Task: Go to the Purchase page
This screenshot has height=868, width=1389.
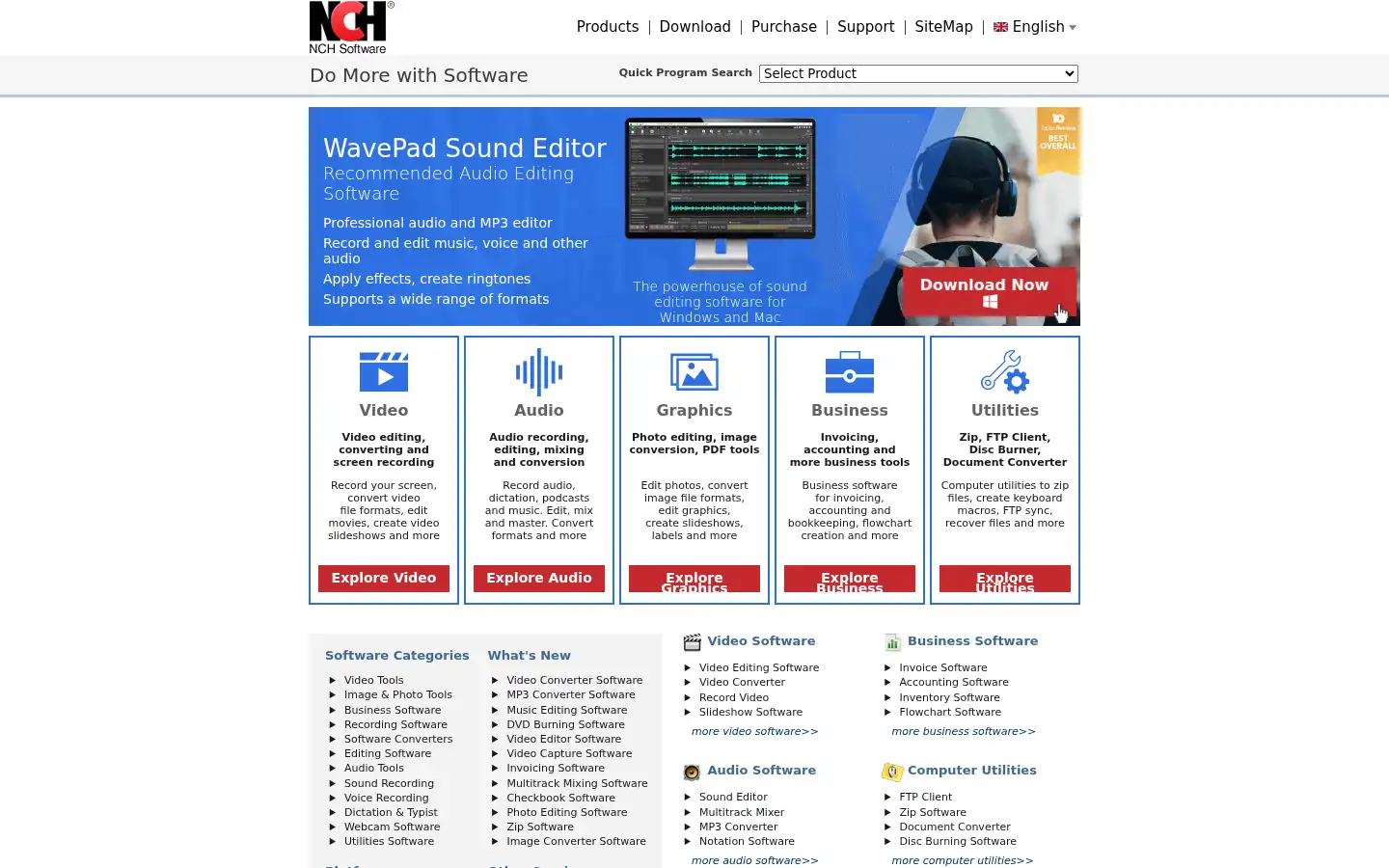Action: [784, 27]
